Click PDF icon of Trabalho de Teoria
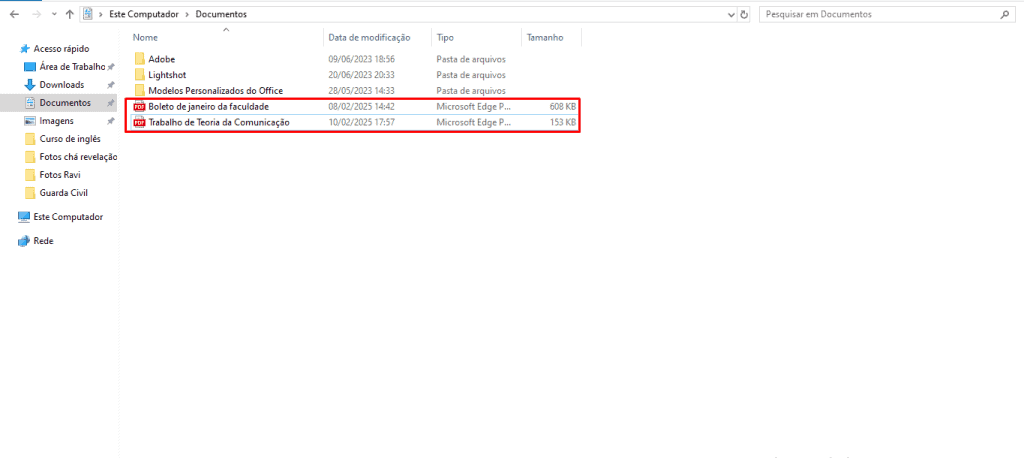 tap(139, 122)
